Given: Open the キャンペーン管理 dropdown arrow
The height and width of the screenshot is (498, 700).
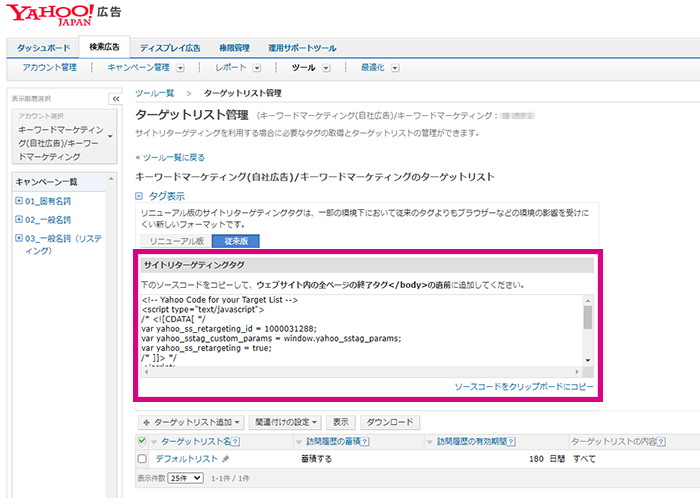Looking at the screenshot, I should coord(180,68).
